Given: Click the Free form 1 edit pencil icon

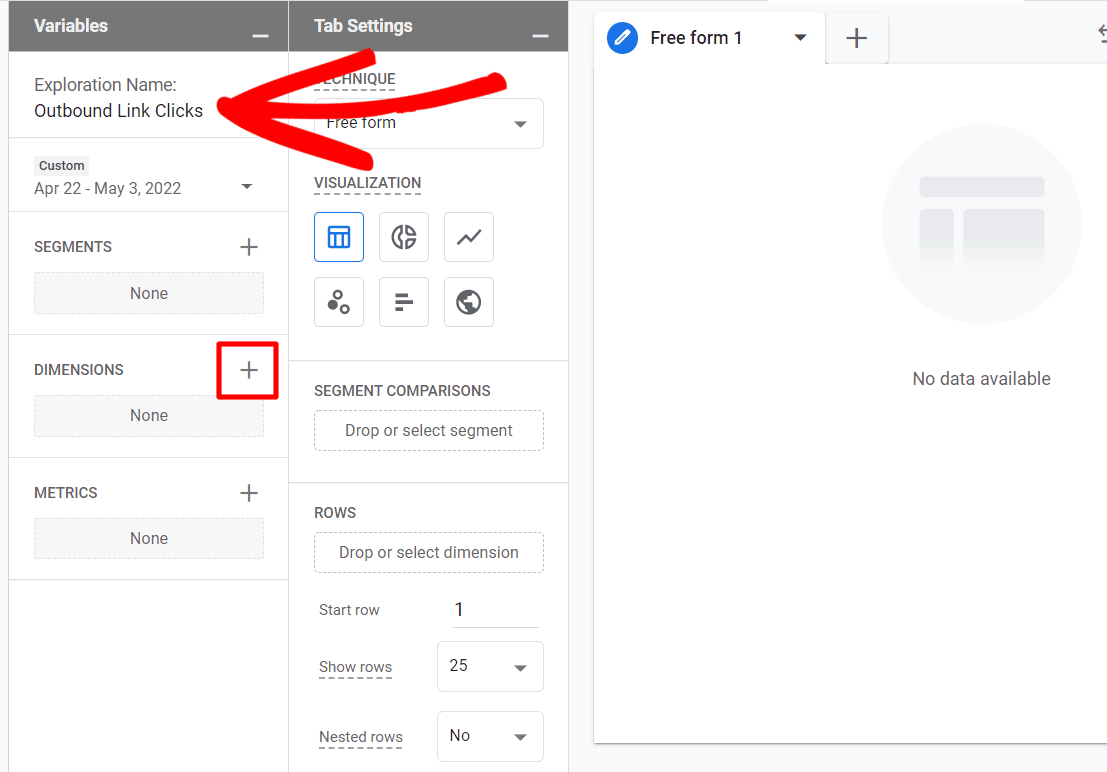Looking at the screenshot, I should pos(622,37).
